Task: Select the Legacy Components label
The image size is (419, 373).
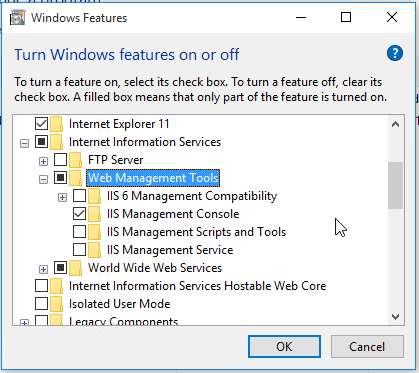Action: point(123,321)
